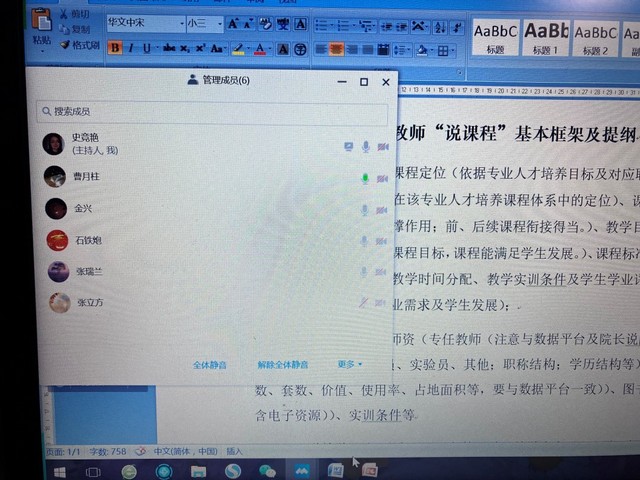This screenshot has width=640, height=480.
Task: Toggle microphone for 曹月柱
Action: point(365,178)
